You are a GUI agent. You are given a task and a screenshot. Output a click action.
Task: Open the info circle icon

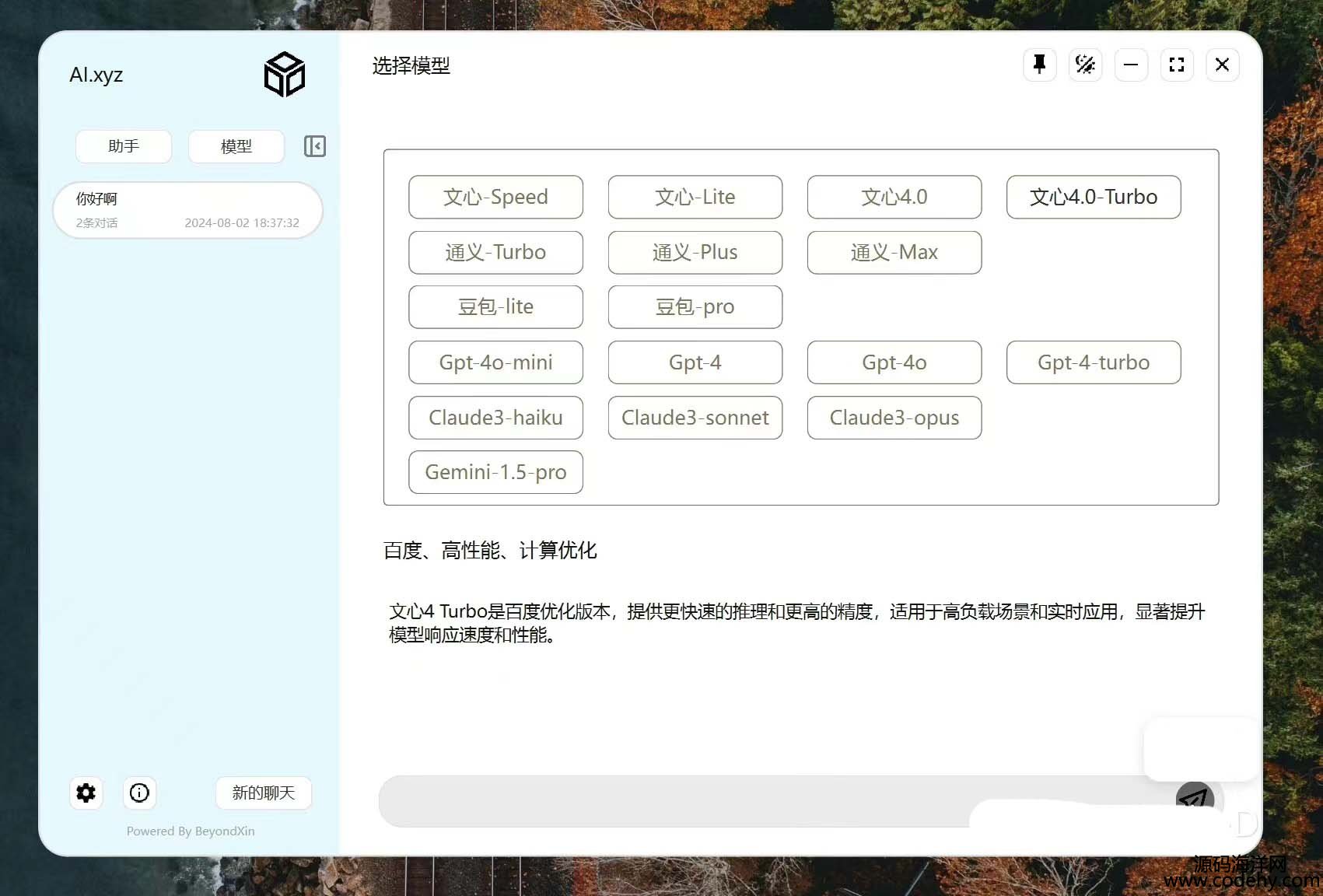point(139,793)
